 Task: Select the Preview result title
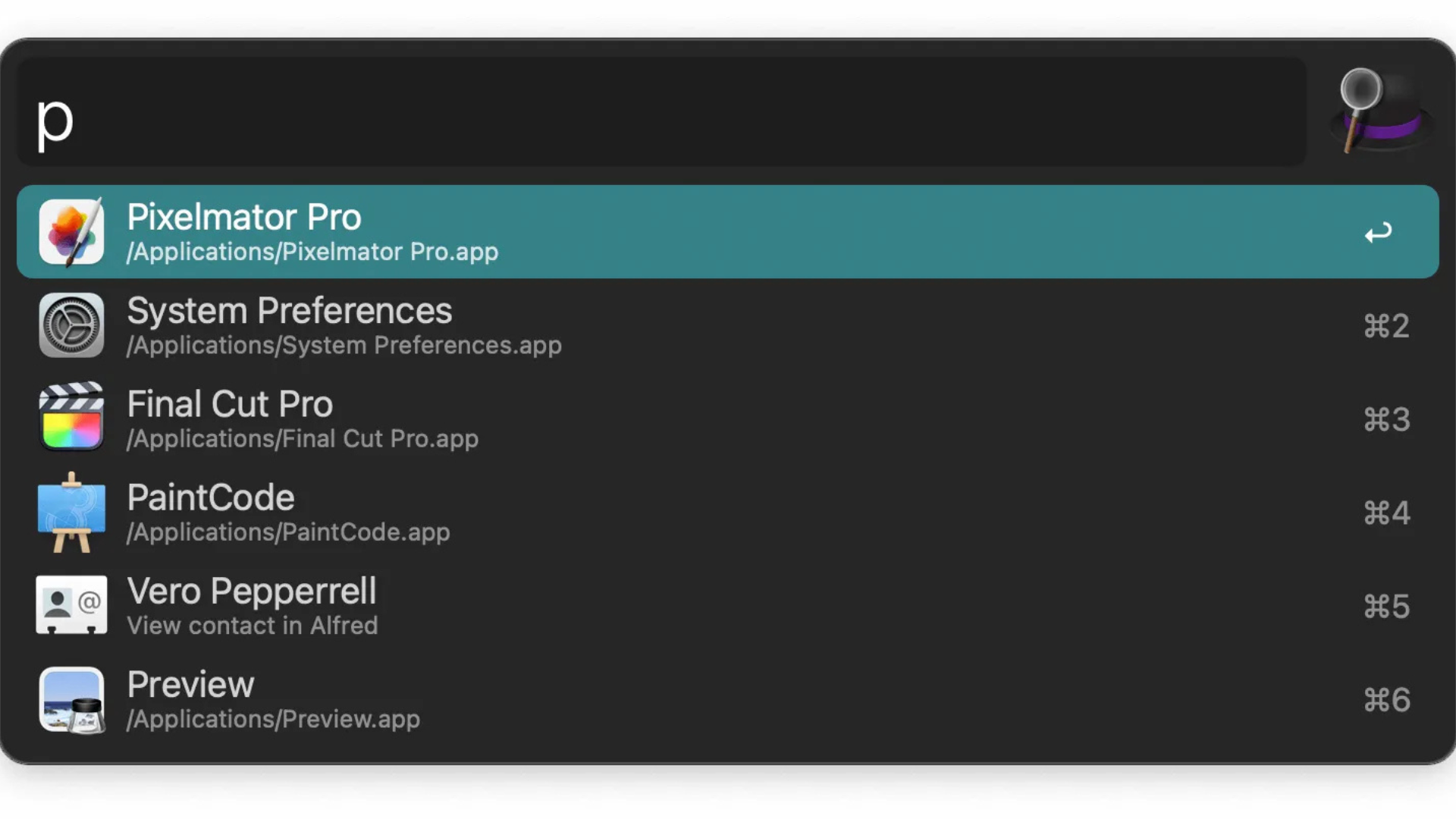pos(190,685)
